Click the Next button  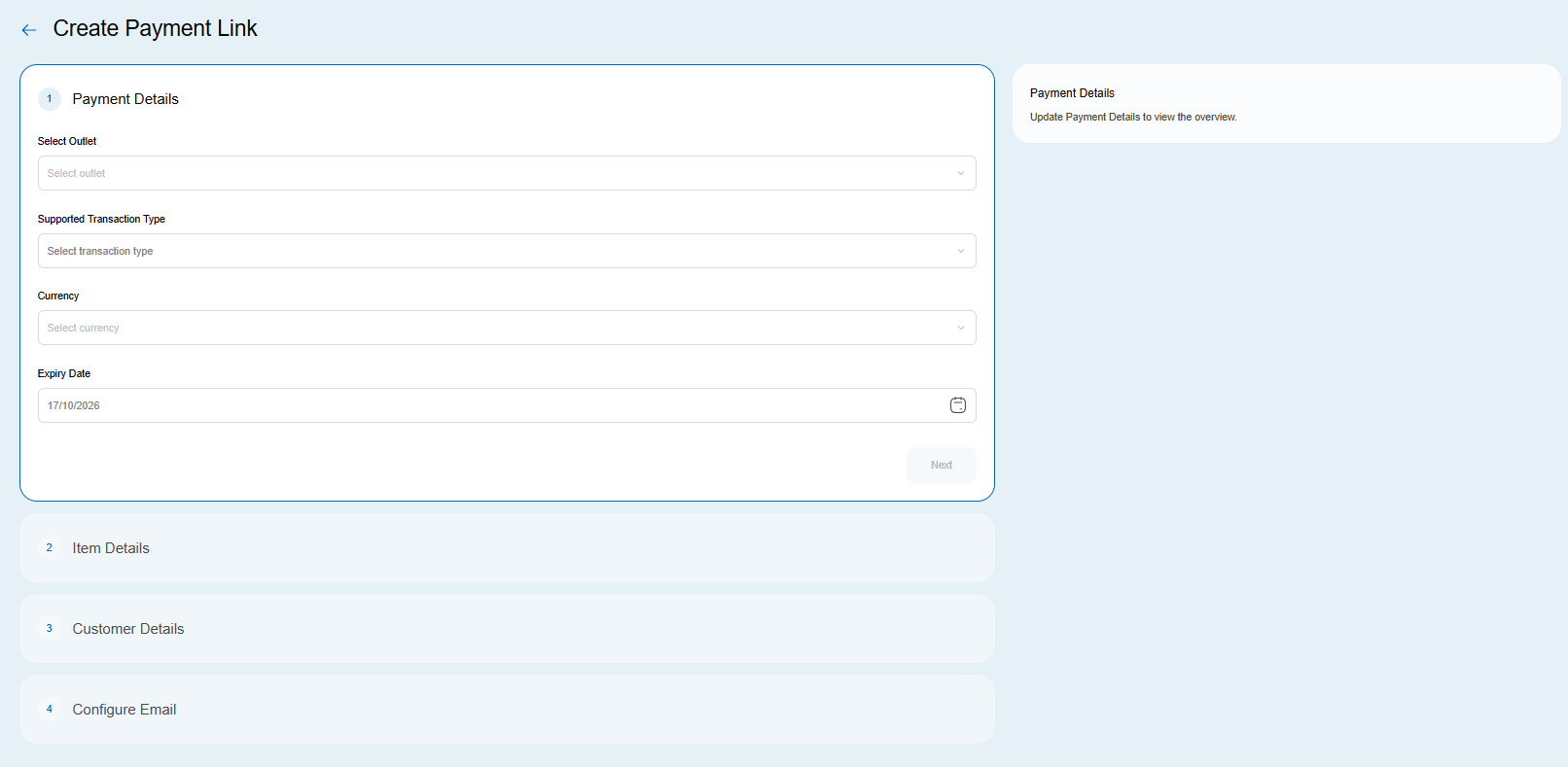942,465
